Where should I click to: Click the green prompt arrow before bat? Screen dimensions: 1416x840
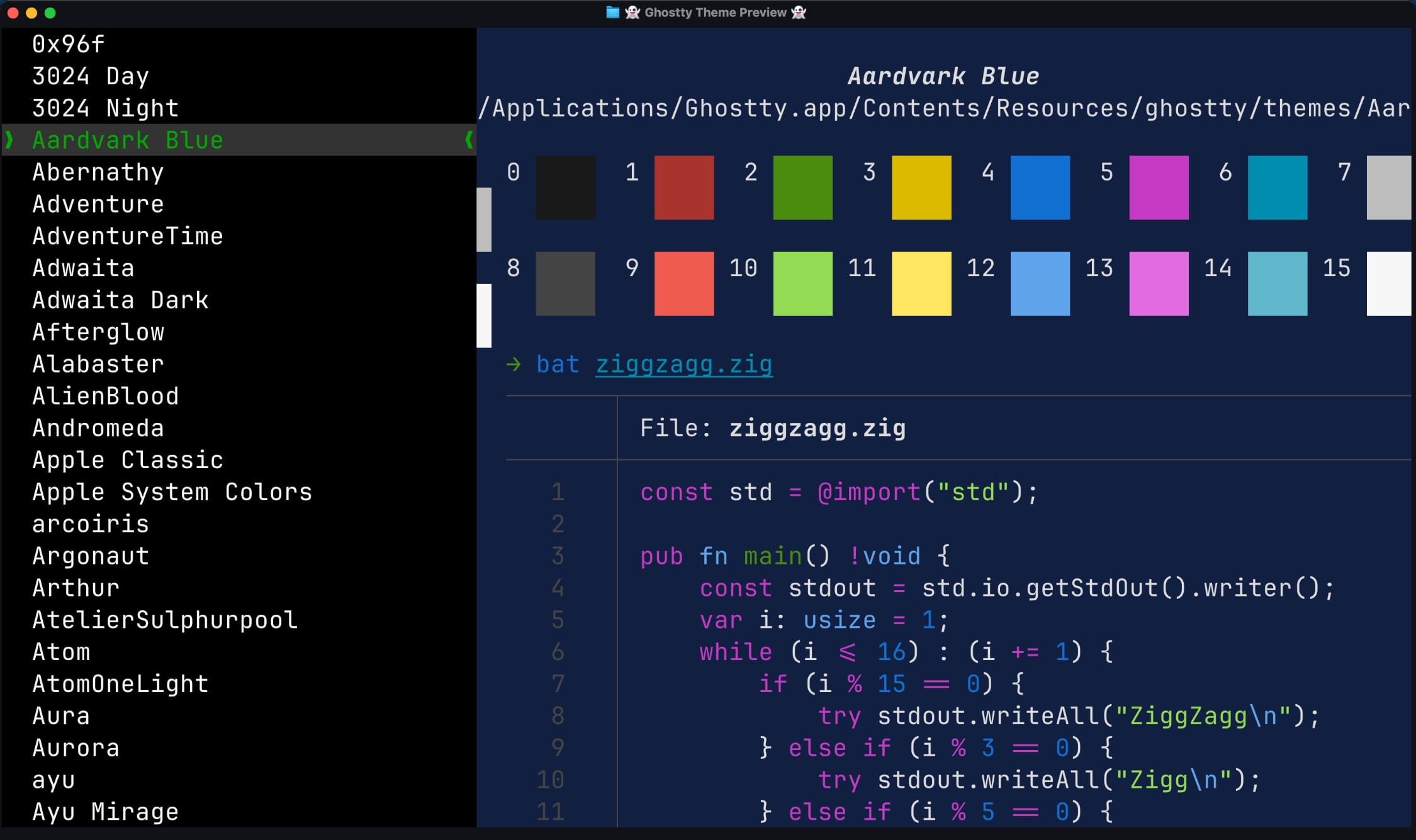click(x=514, y=364)
